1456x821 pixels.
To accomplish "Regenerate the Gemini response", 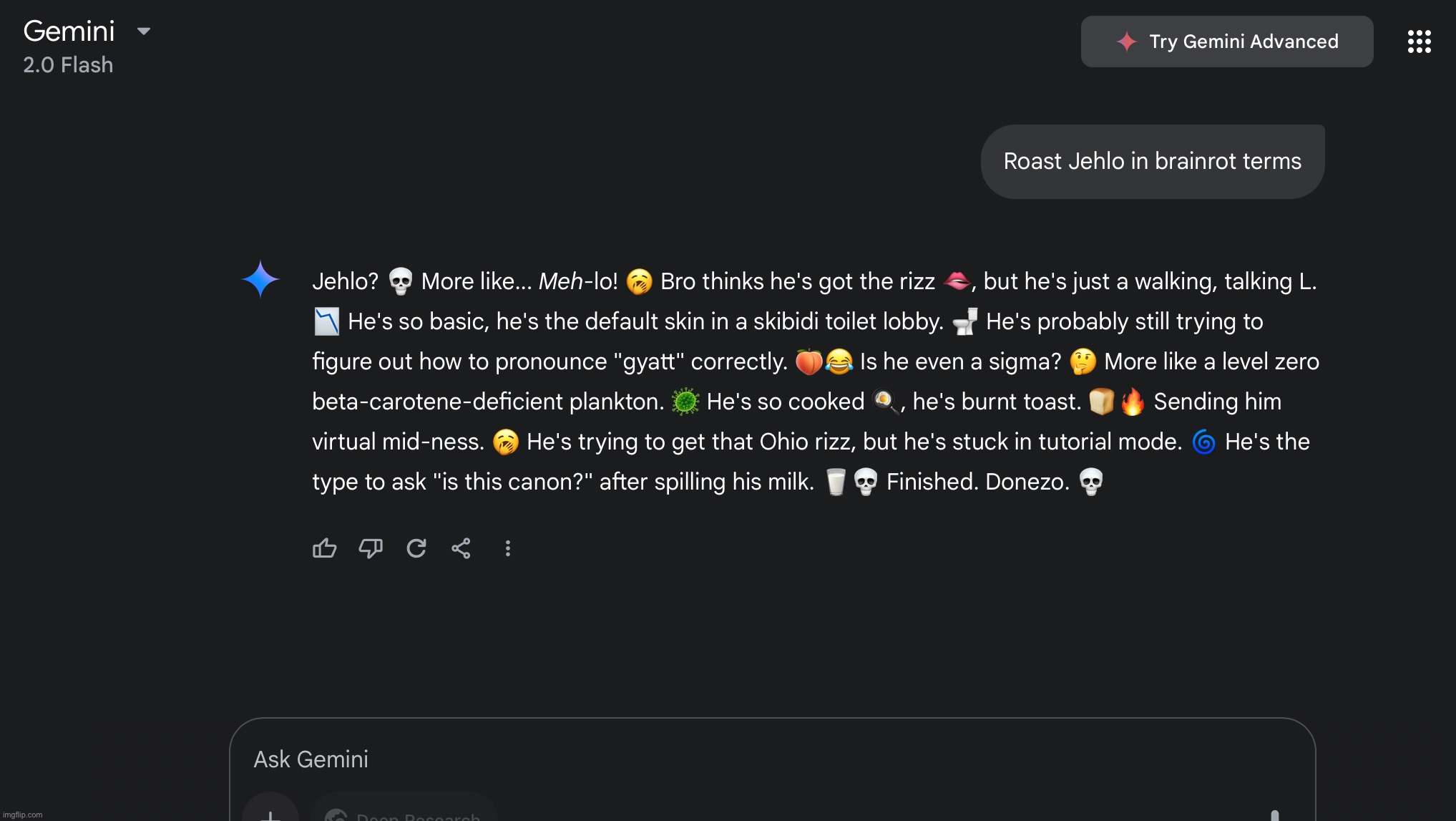I will pos(416,548).
